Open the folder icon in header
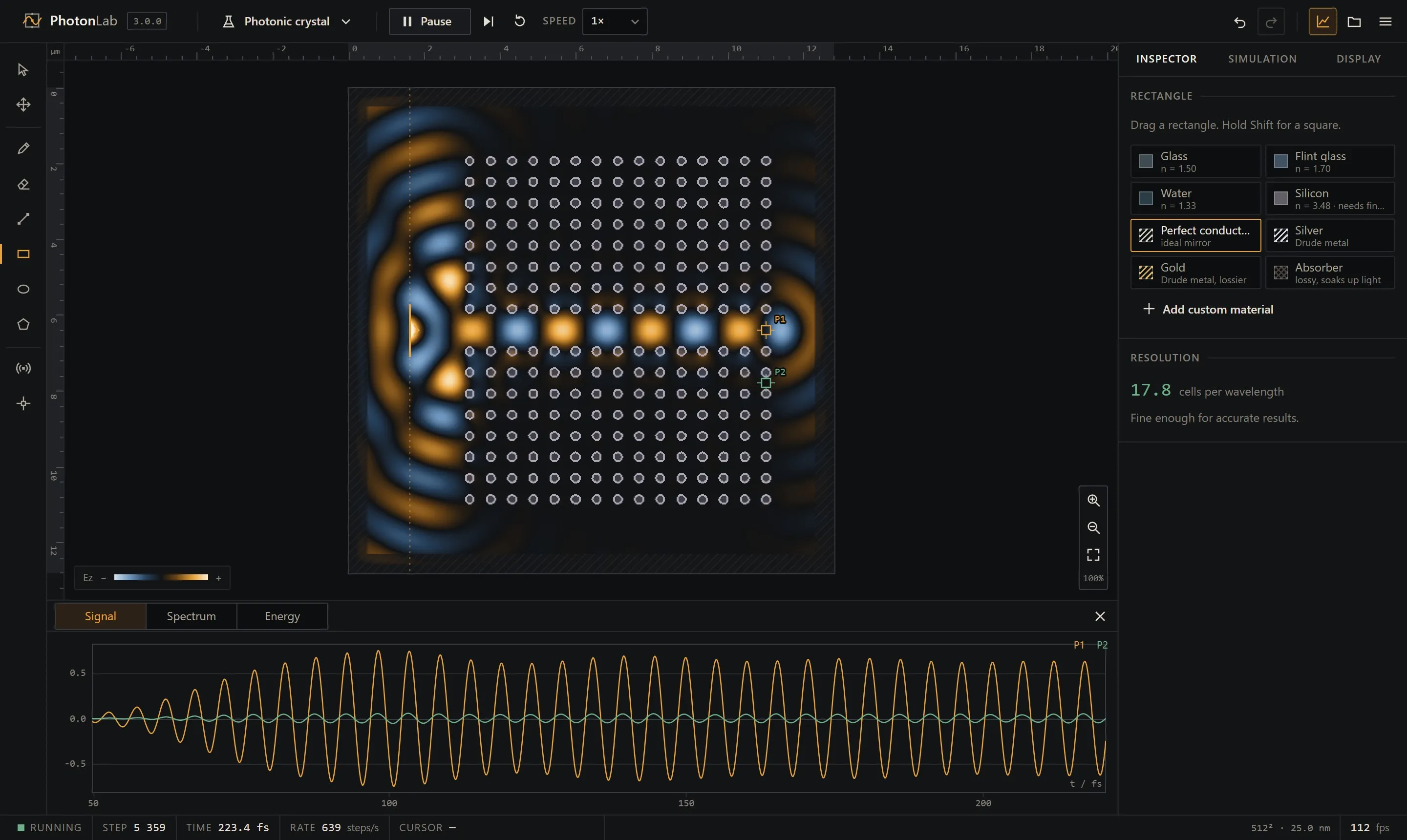 pyautogui.click(x=1354, y=21)
